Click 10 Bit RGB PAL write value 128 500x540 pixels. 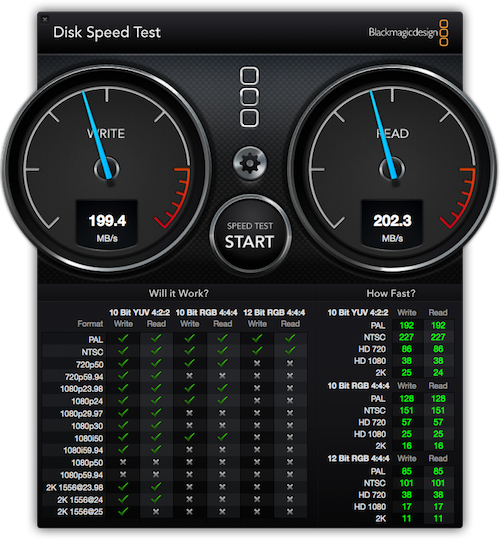coord(407,399)
